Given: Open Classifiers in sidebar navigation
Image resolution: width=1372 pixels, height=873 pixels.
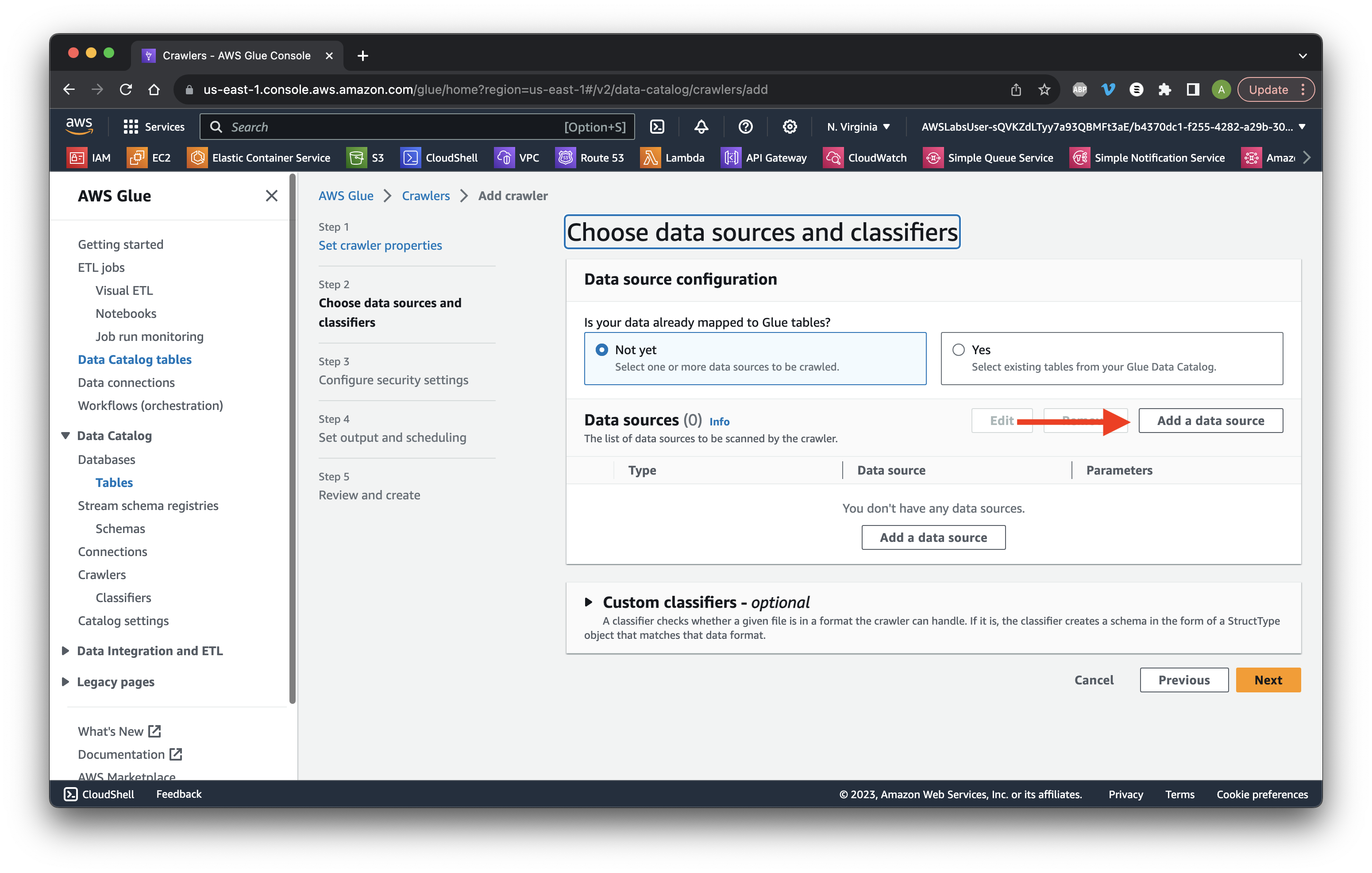Looking at the screenshot, I should pos(123,598).
